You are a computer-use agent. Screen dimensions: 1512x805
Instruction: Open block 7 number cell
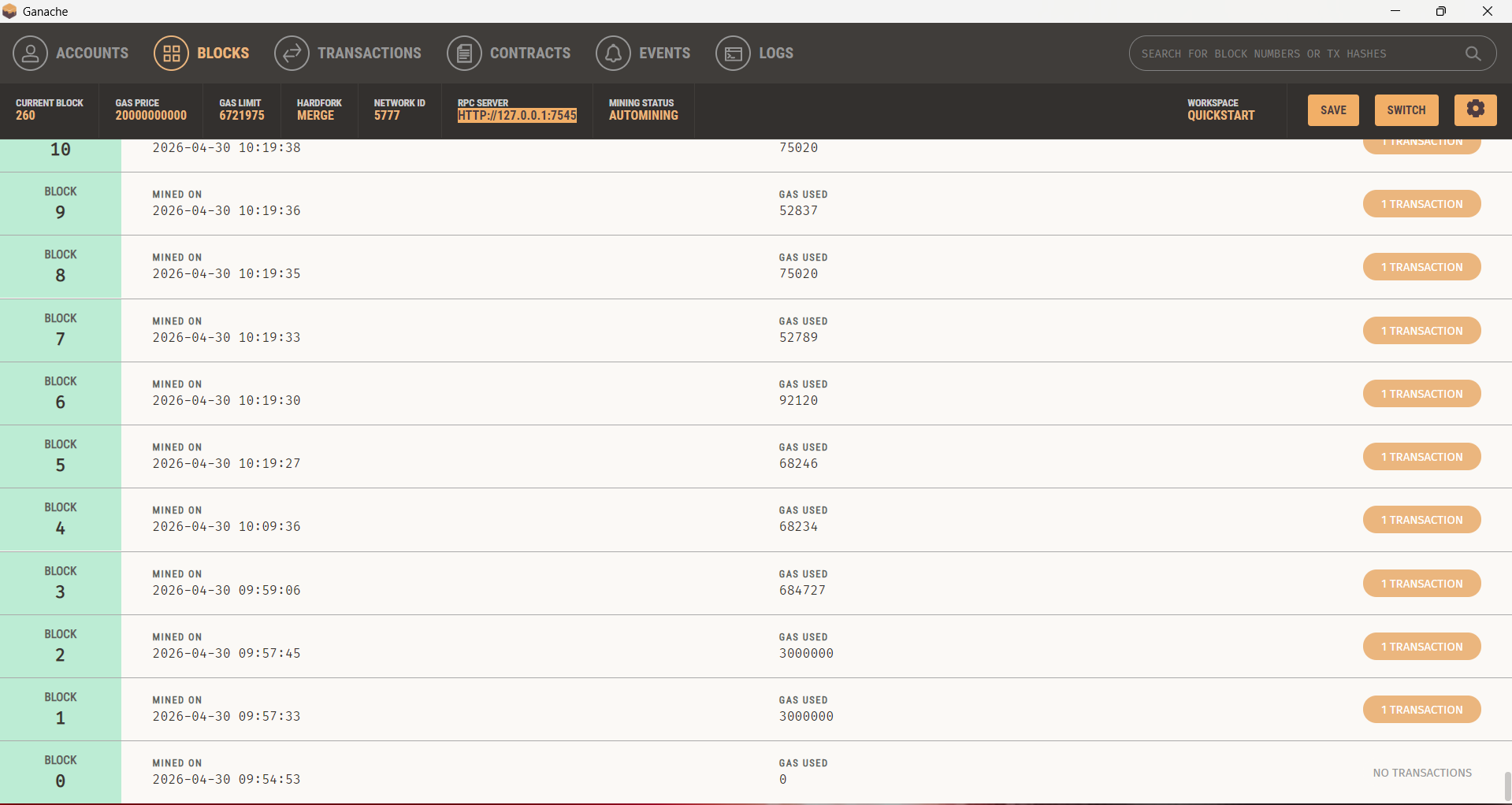tap(61, 331)
